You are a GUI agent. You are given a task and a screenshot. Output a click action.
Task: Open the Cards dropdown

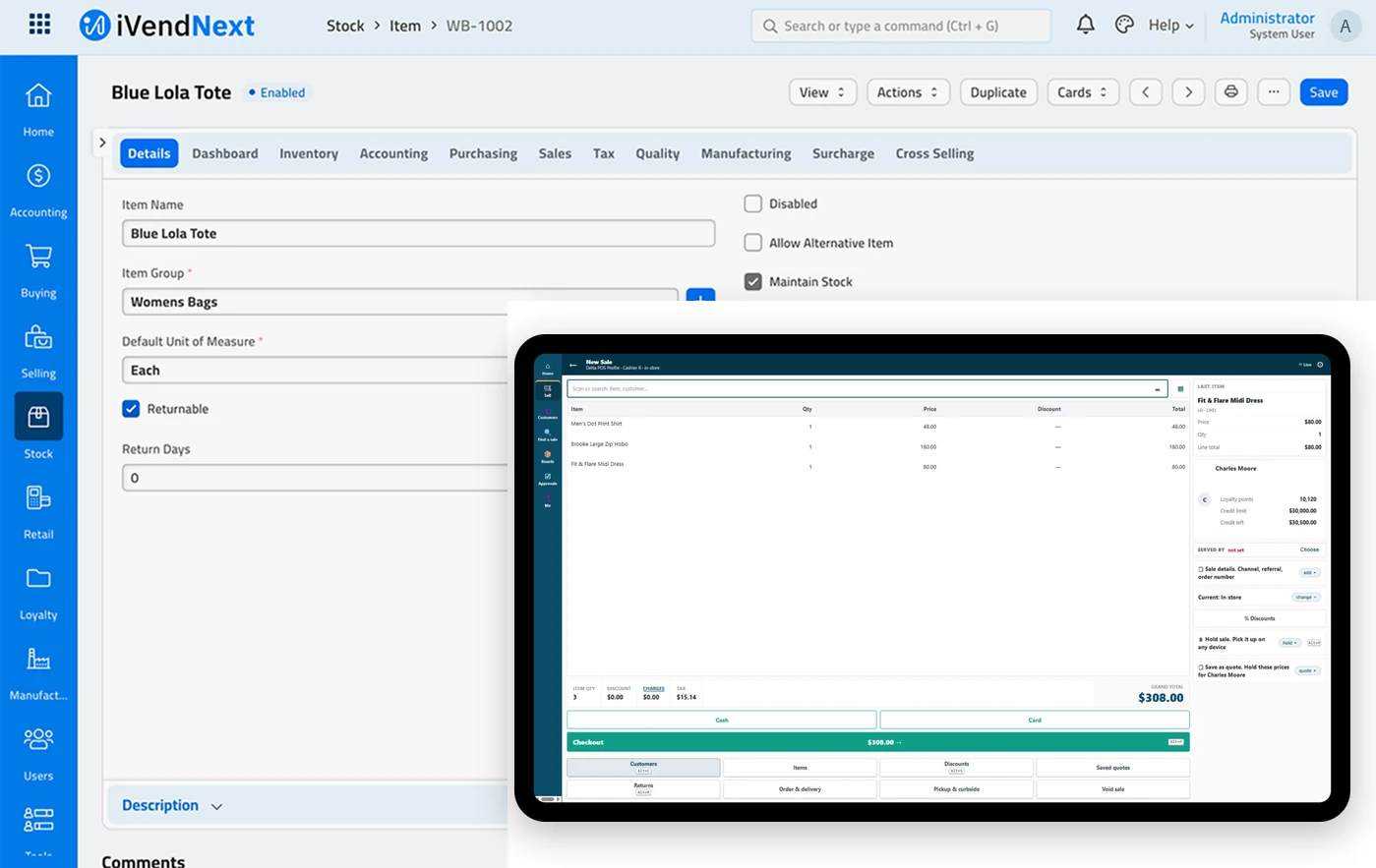tap(1082, 92)
